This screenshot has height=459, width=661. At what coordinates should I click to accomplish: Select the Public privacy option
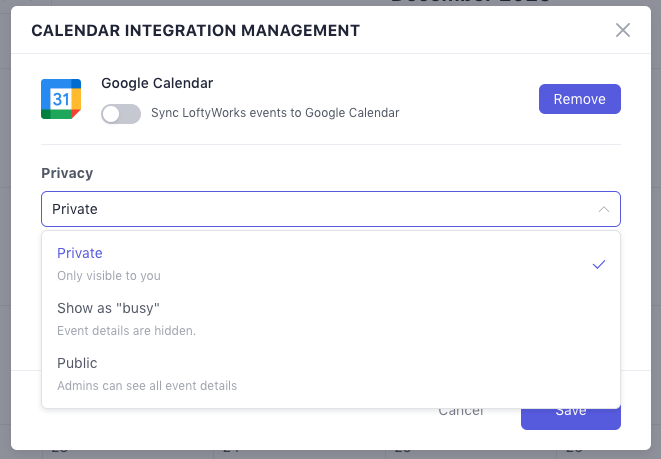(77, 363)
